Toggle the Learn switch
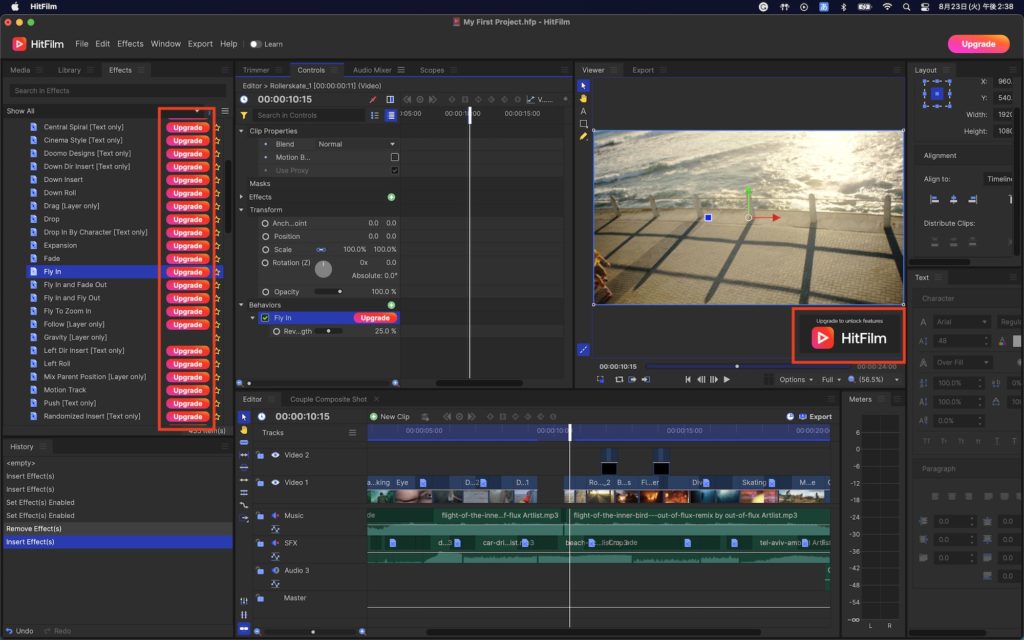The width and height of the screenshot is (1024, 640). pos(256,44)
